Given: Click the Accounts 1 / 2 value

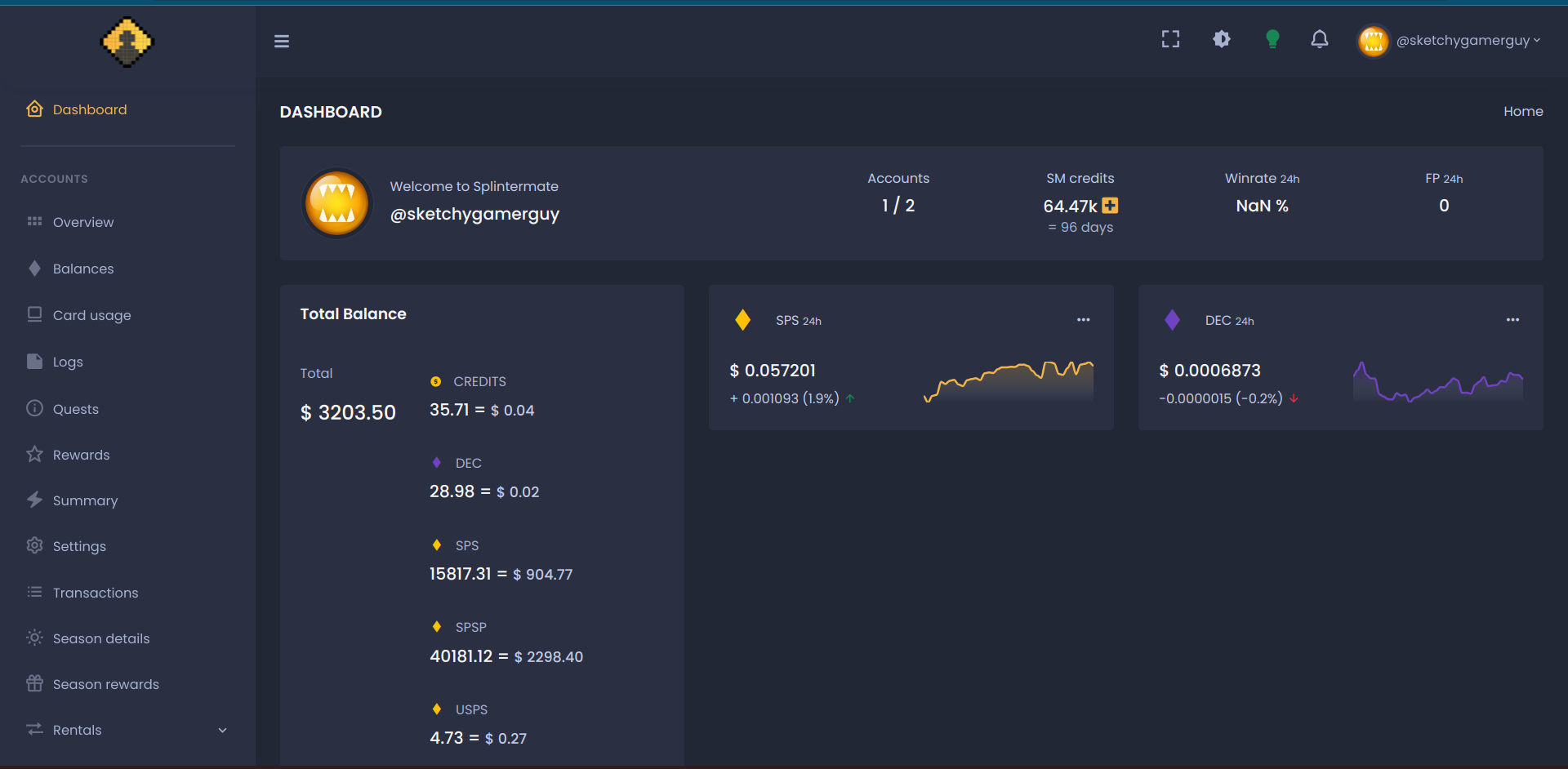Looking at the screenshot, I should (898, 206).
